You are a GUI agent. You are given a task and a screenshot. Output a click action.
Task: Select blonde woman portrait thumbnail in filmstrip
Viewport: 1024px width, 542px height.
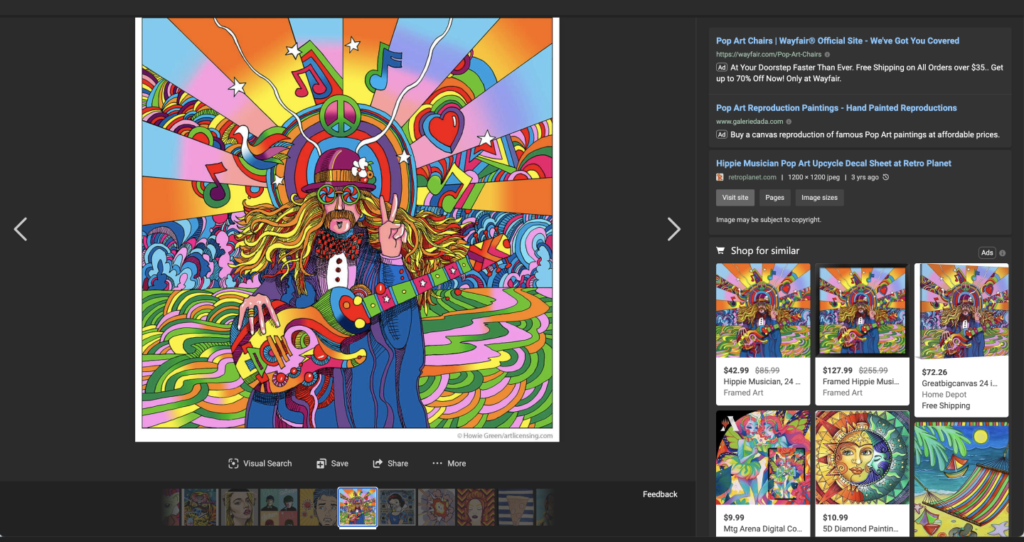coord(239,507)
